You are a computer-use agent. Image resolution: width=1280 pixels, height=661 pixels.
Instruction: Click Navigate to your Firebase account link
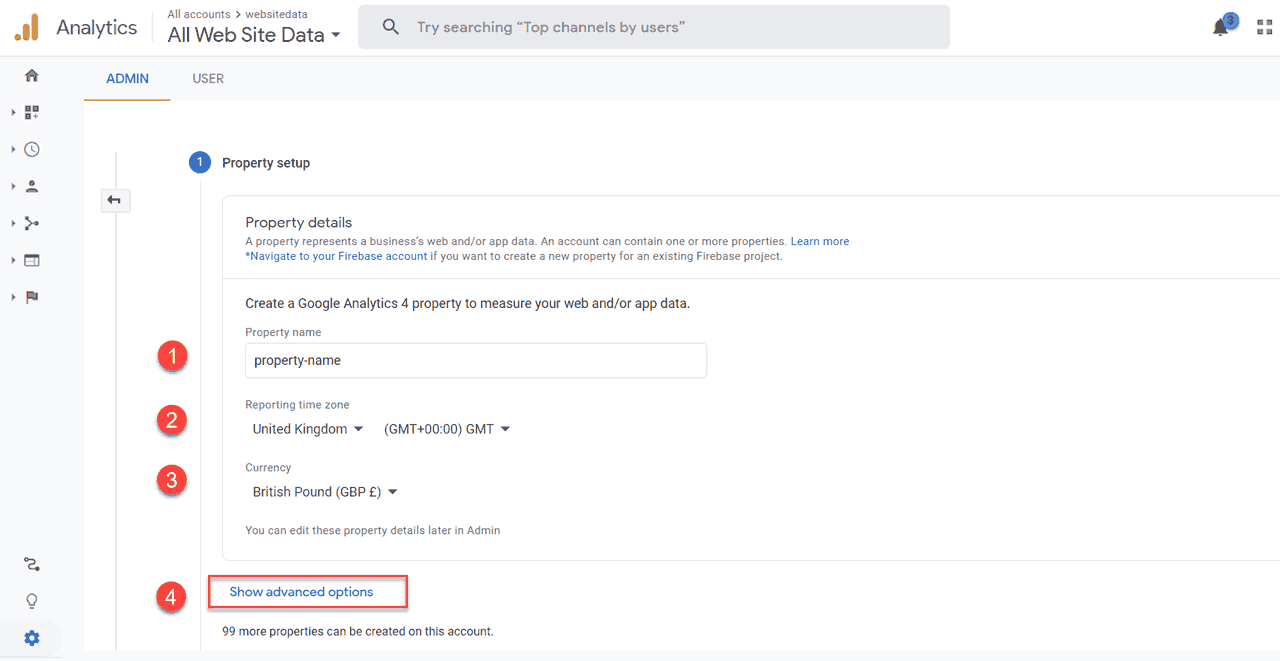coord(336,256)
